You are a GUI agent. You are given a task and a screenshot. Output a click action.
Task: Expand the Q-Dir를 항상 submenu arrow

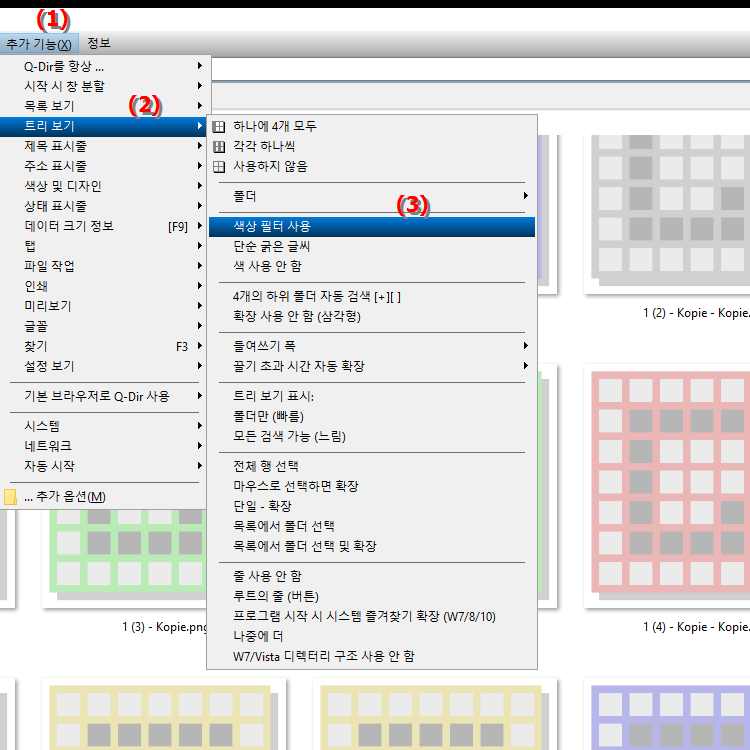[200, 66]
